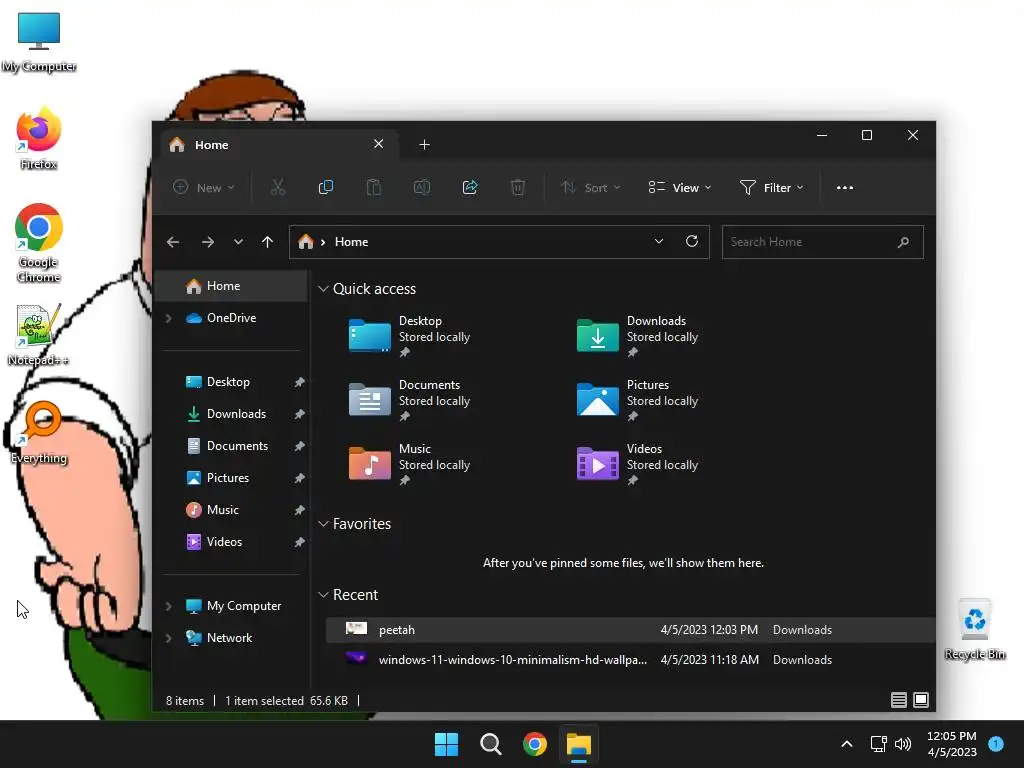
Task: Click the Paste clipboard icon
Action: [x=374, y=187]
